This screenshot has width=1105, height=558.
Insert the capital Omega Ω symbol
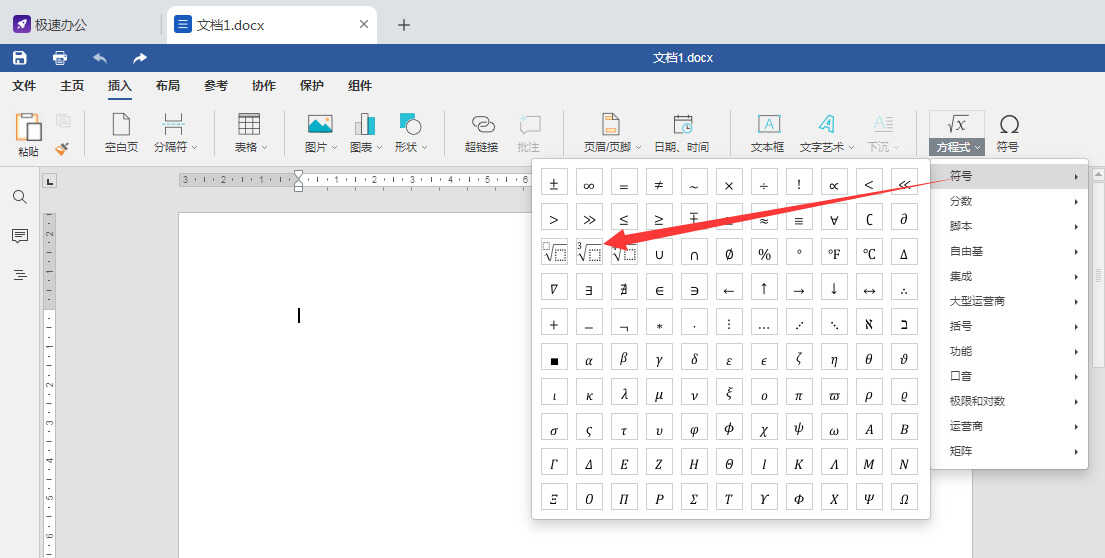904,497
